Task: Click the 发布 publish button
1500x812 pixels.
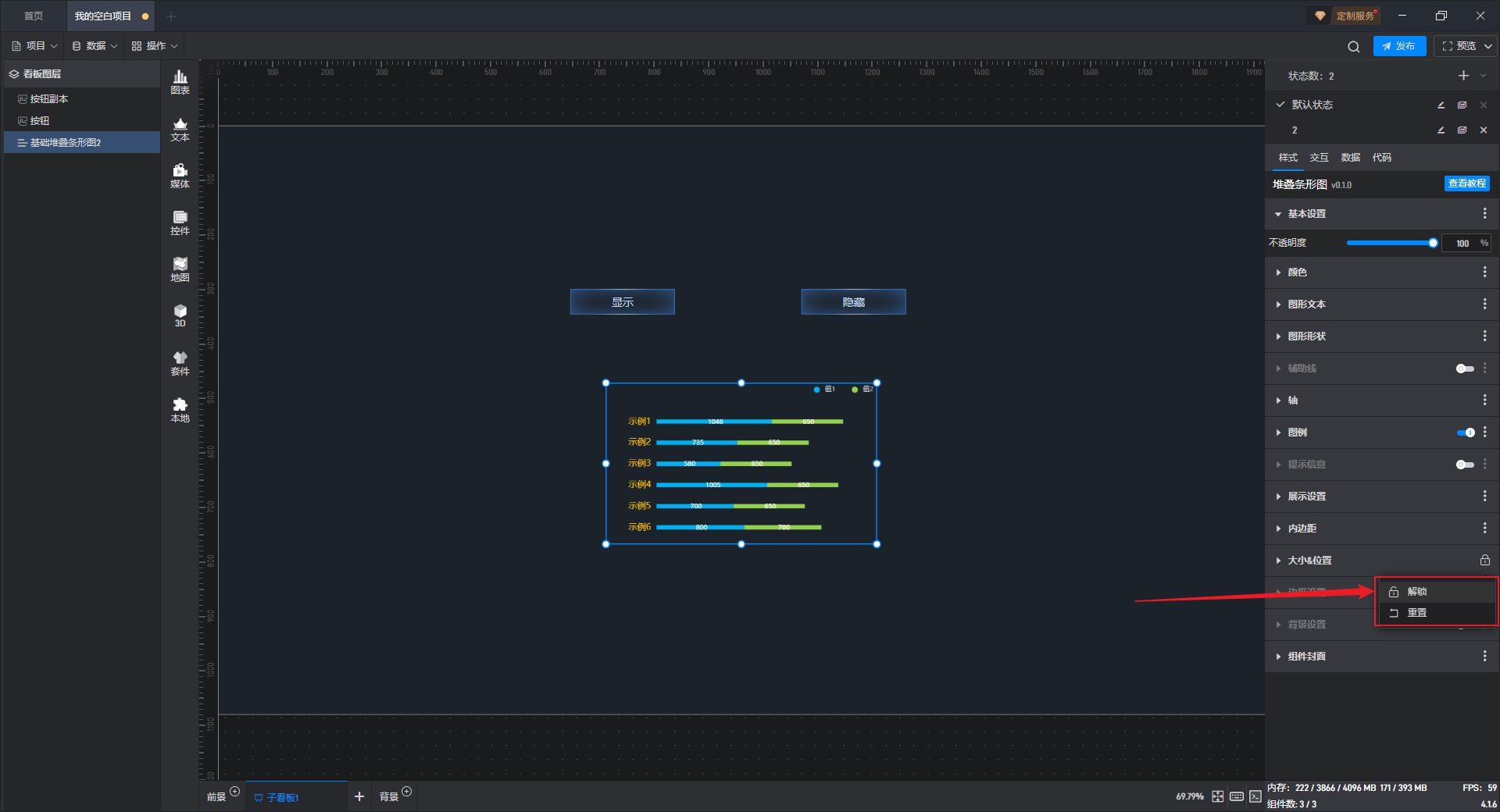Action: point(1399,46)
